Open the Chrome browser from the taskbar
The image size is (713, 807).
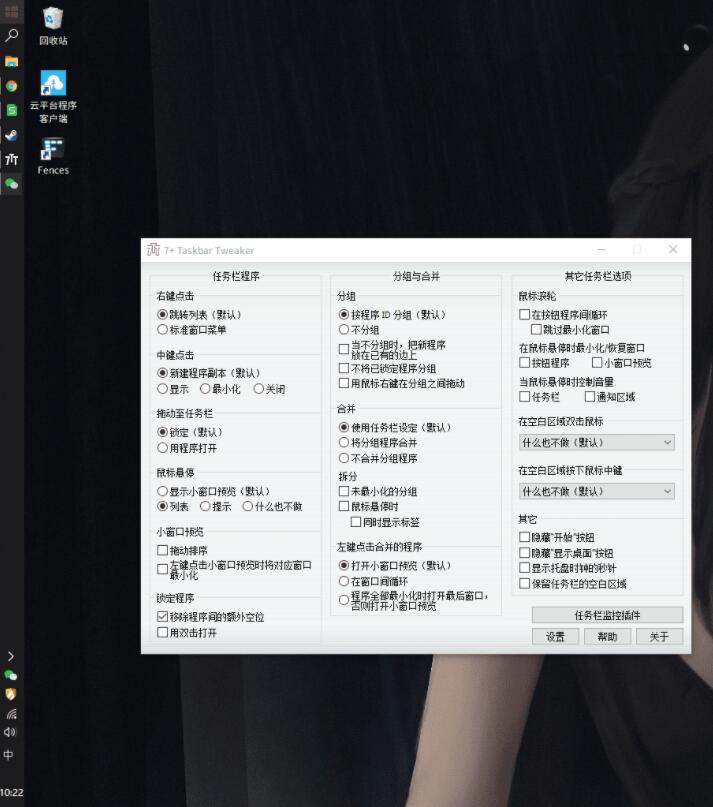tap(12, 86)
